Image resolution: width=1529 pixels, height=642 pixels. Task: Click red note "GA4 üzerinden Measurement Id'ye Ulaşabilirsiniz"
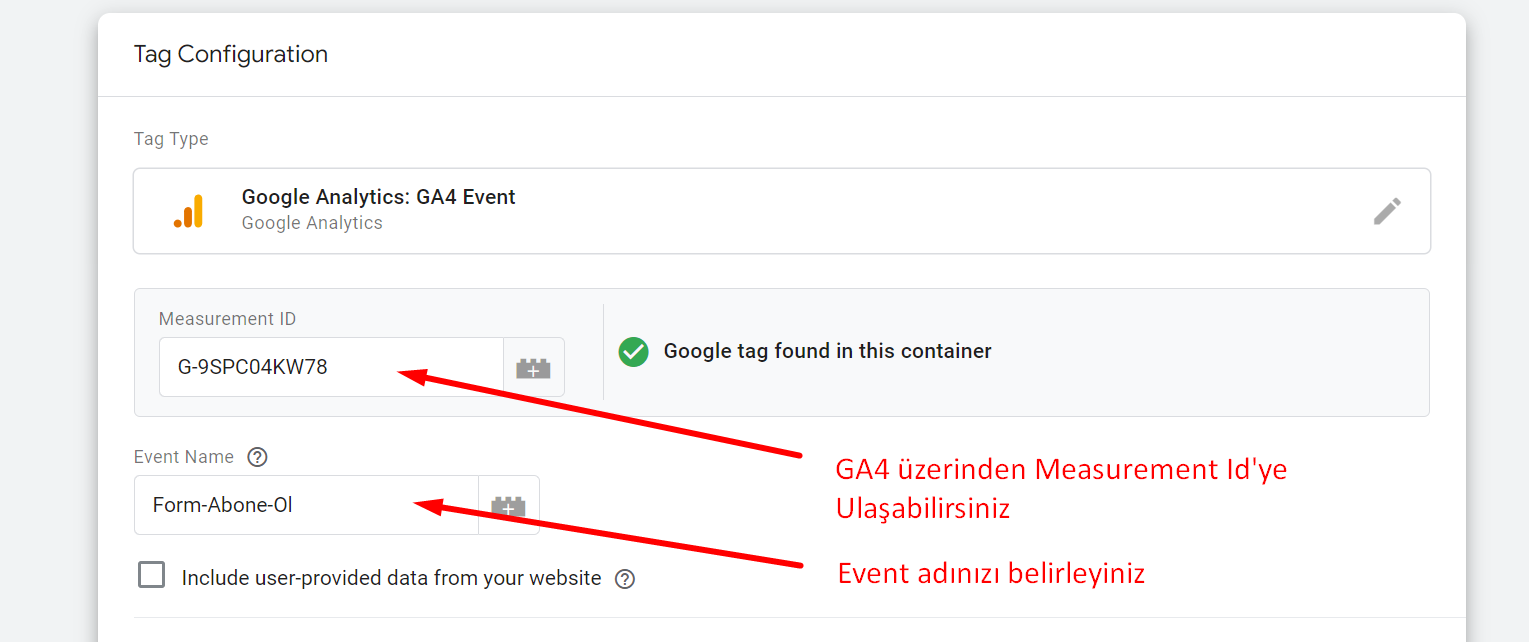point(1060,488)
